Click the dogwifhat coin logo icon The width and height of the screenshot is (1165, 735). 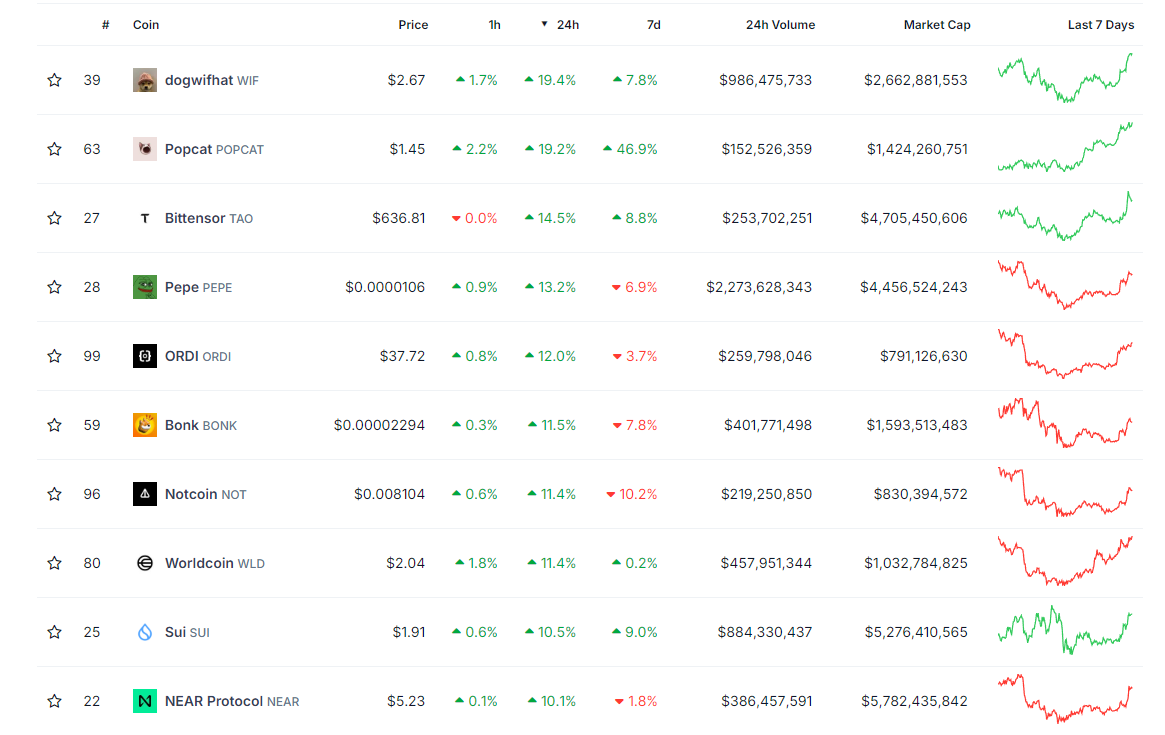click(145, 80)
